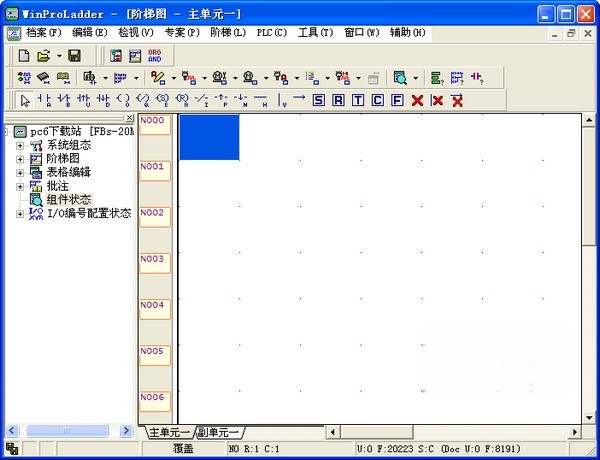Click the ORG/AND toolbar icon
600x460 pixels.
coord(154,55)
